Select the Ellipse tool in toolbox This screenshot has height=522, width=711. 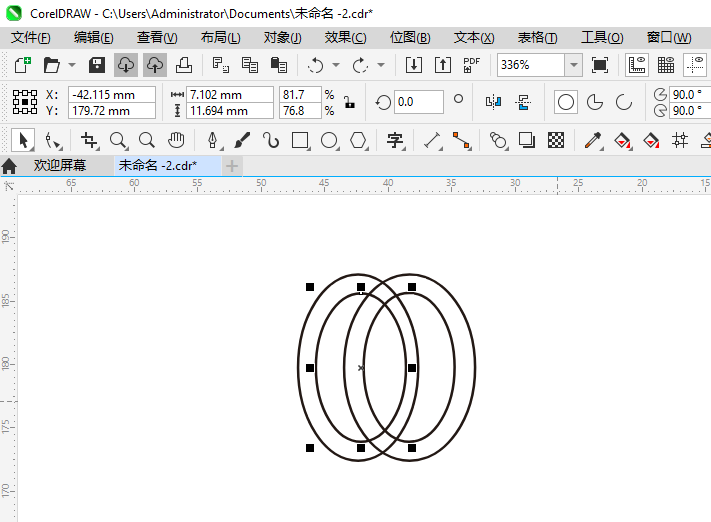pos(329,141)
